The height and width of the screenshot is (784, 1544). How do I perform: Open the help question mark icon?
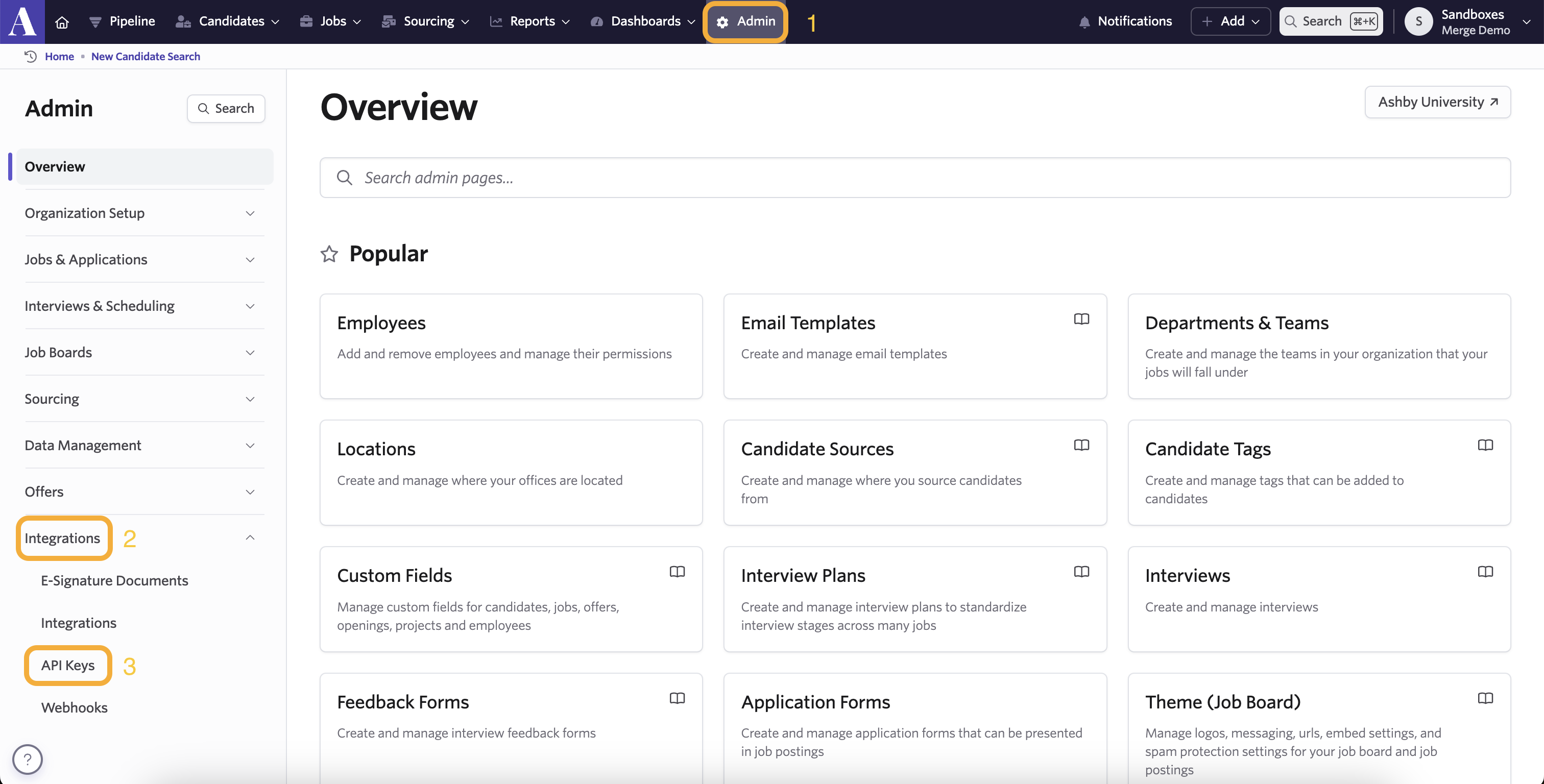pos(28,759)
